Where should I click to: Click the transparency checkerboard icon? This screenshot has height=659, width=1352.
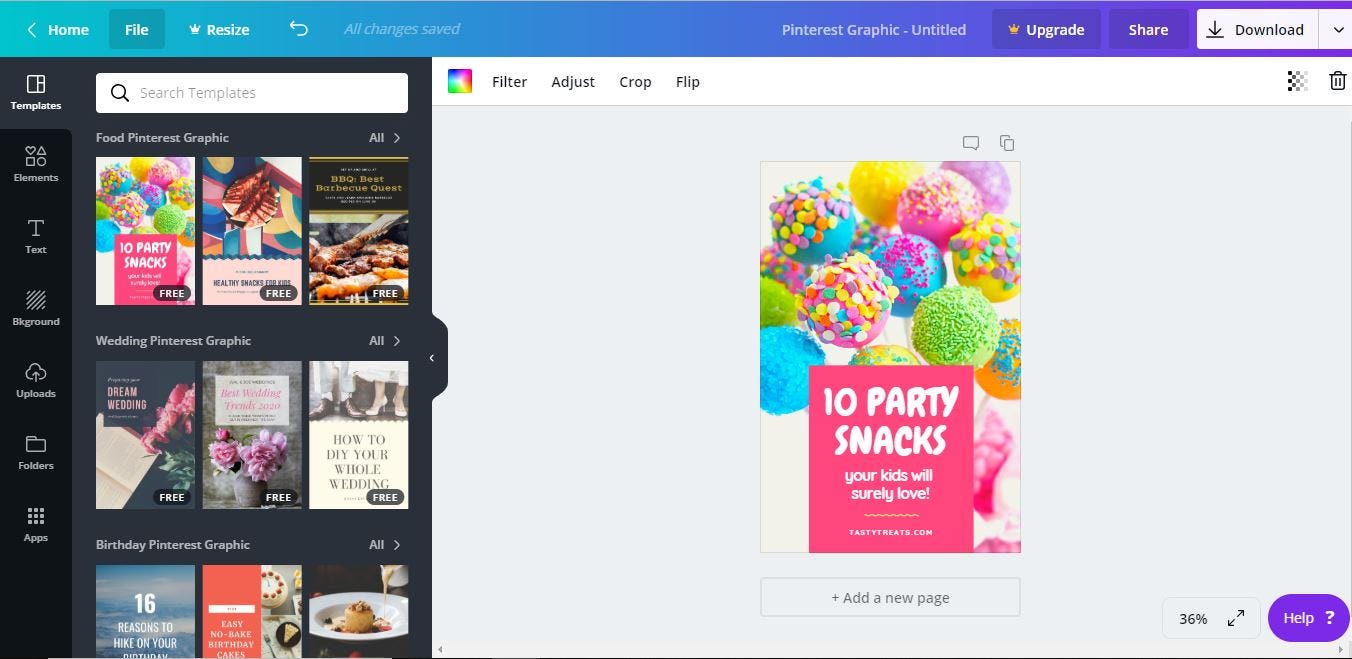tap(1297, 81)
